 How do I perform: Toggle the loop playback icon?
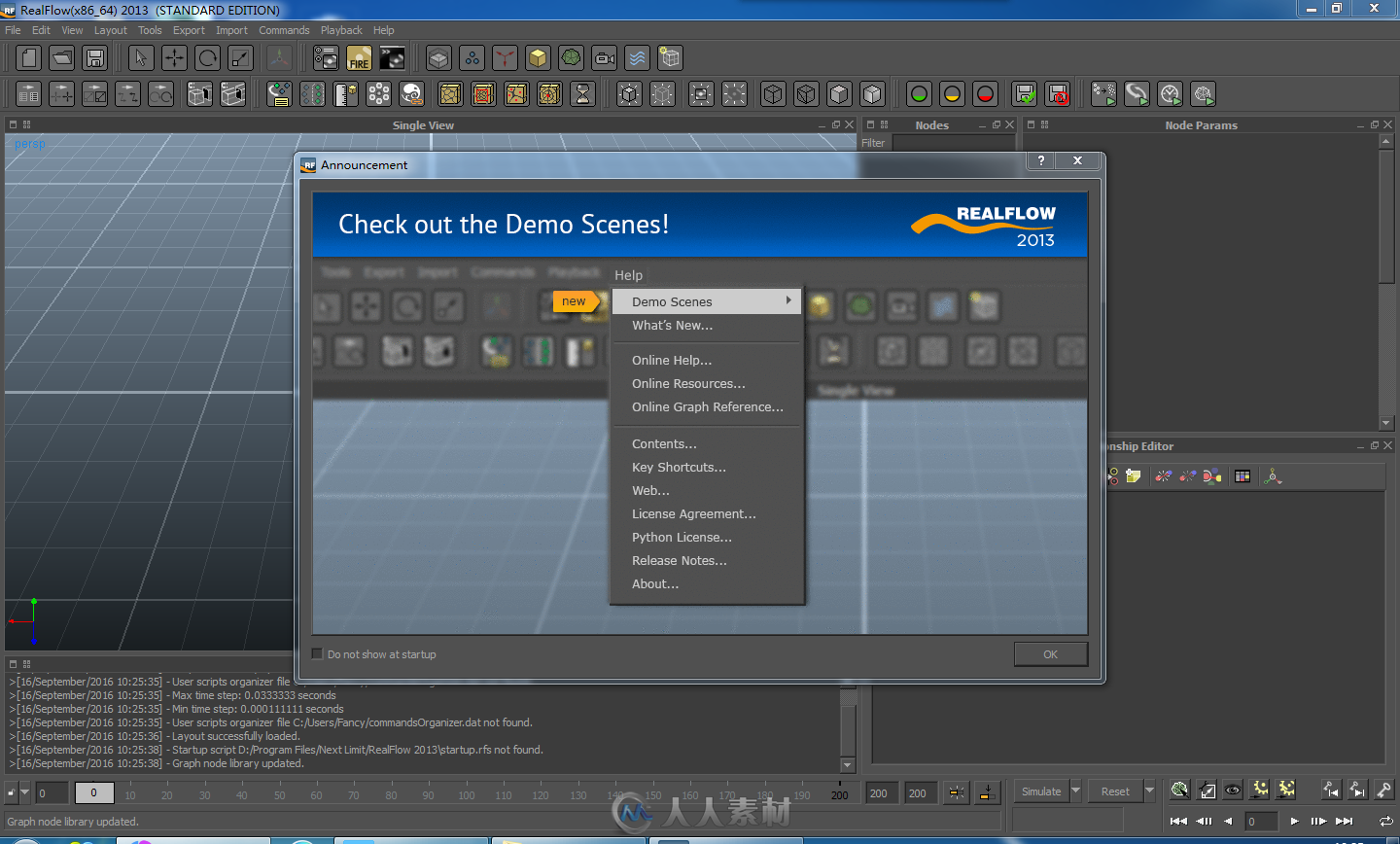pos(1385,822)
